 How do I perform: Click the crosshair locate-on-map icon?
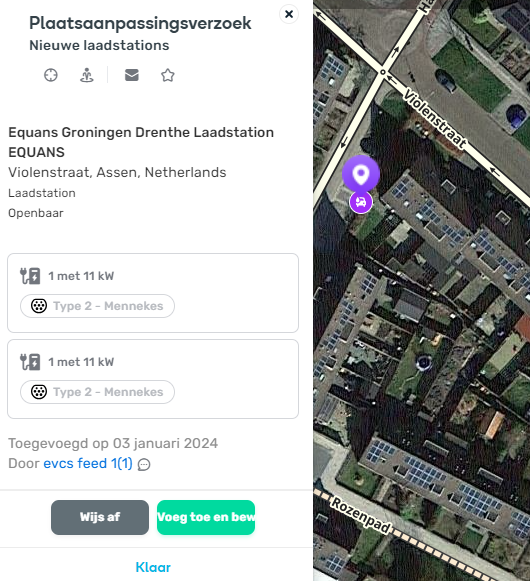coord(51,75)
